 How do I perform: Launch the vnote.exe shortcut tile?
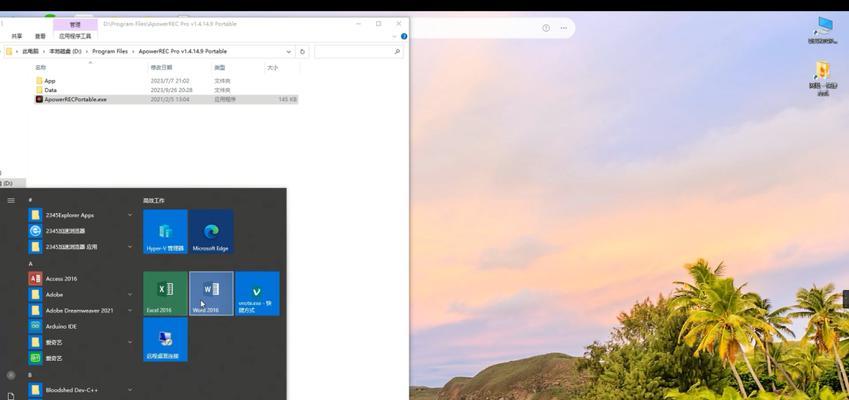coord(257,293)
